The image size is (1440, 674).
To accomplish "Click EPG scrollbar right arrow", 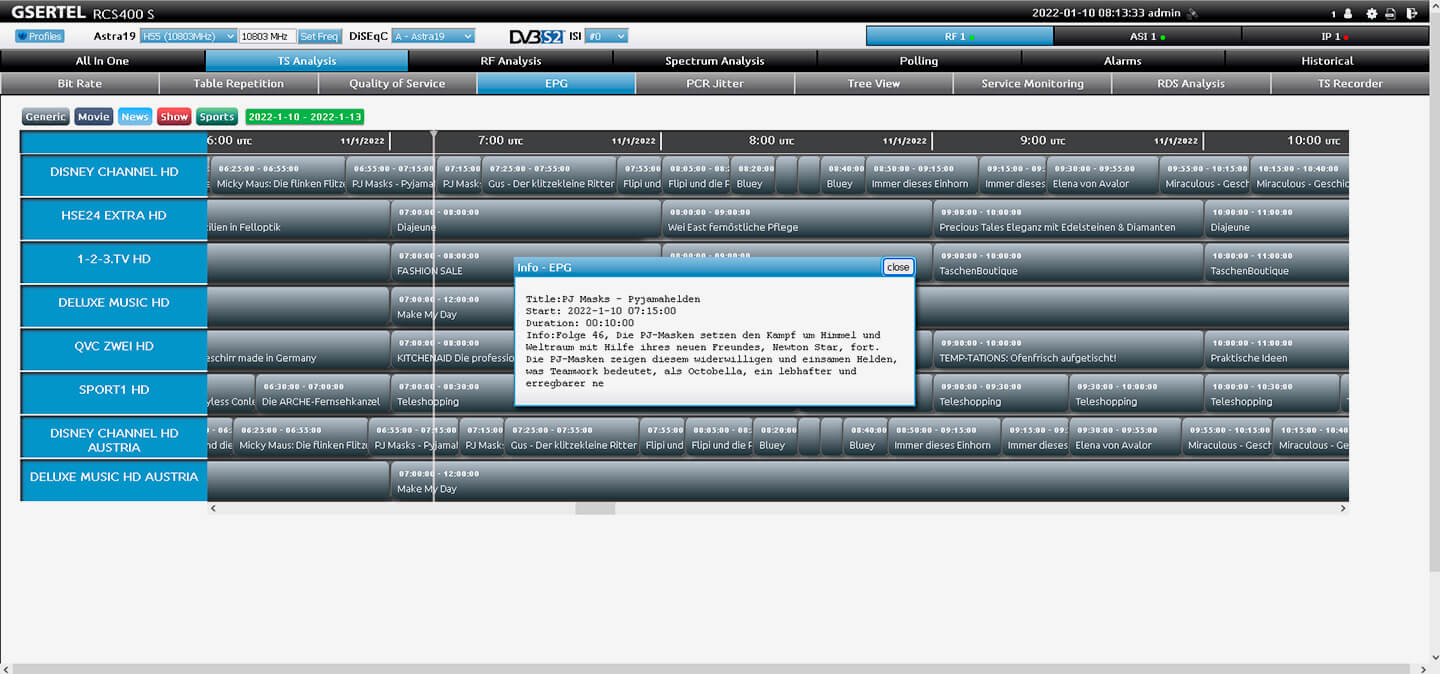I will tap(1343, 509).
